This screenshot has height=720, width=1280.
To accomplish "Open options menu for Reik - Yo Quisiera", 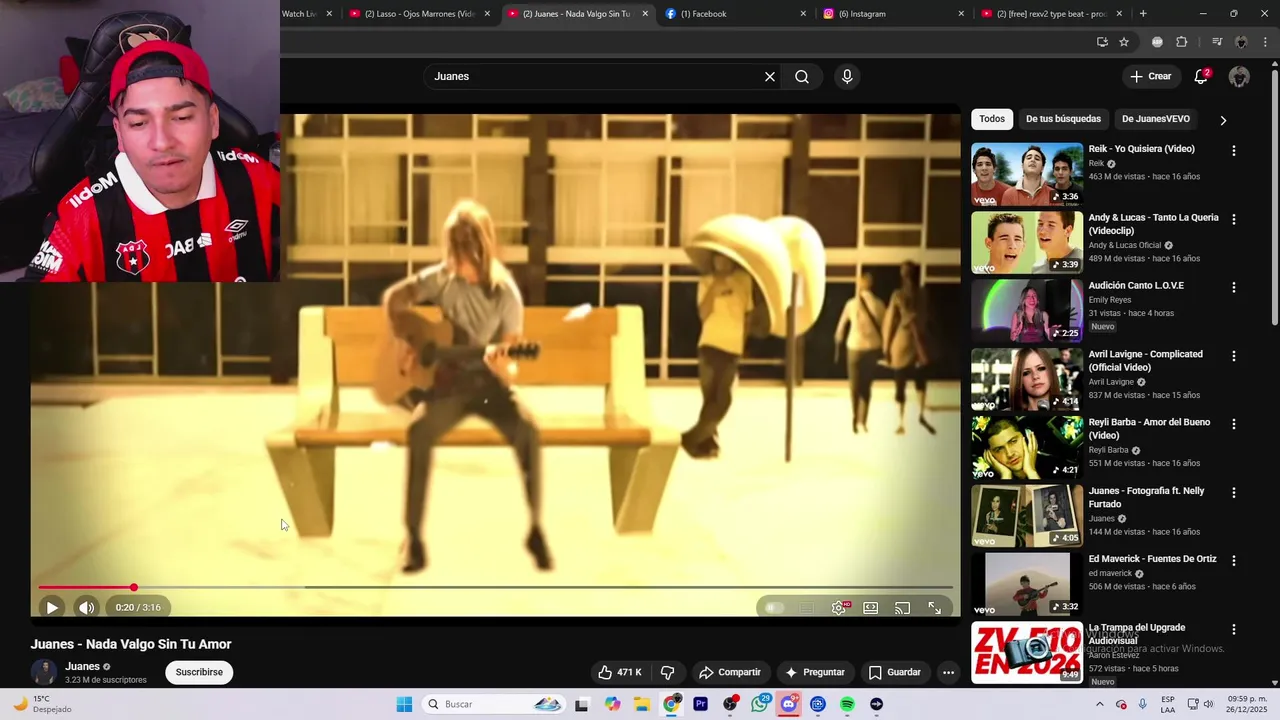I will [x=1233, y=151].
